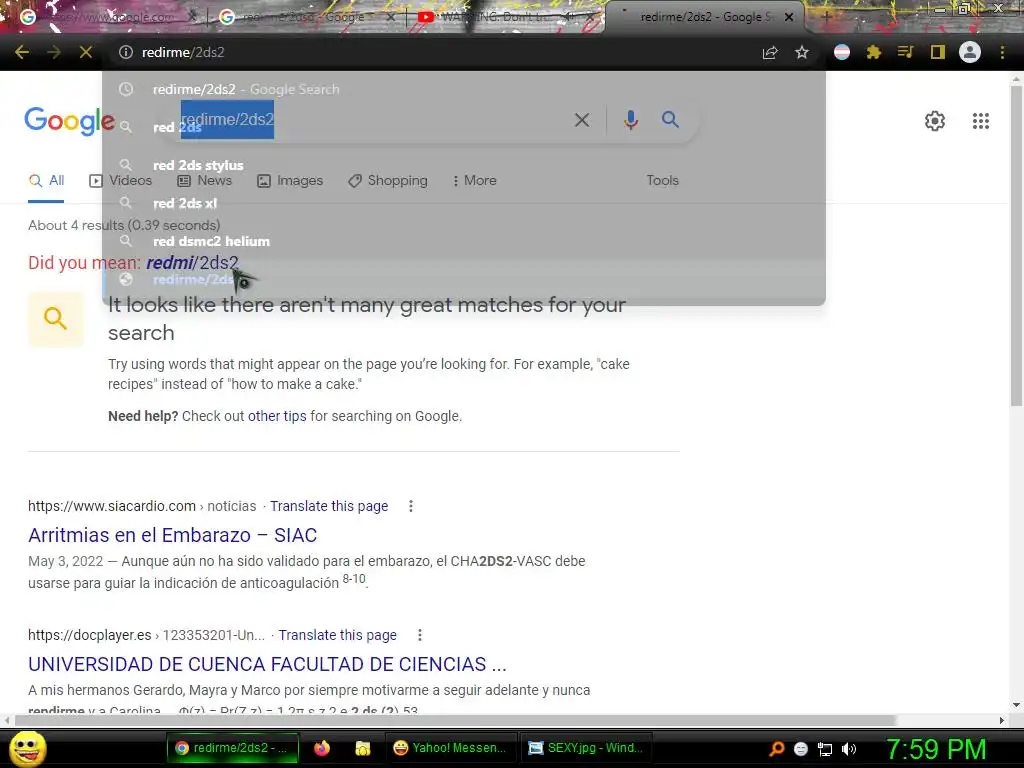Image resolution: width=1024 pixels, height=768 pixels.
Task: Open the media control playlist icon
Action: 906,52
